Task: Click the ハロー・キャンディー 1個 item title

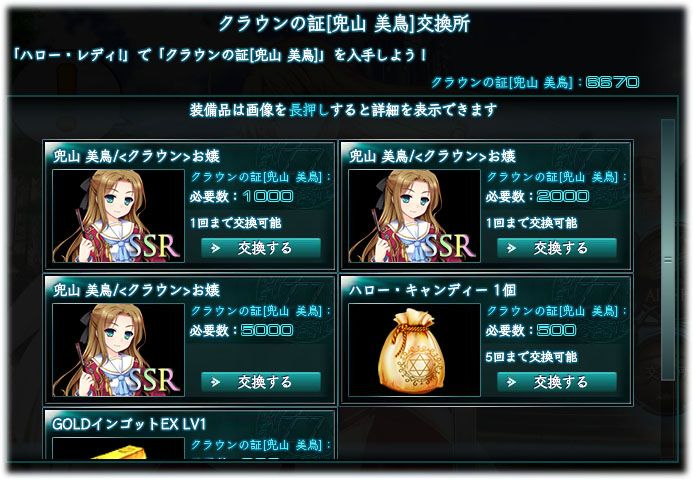Action: point(432,290)
